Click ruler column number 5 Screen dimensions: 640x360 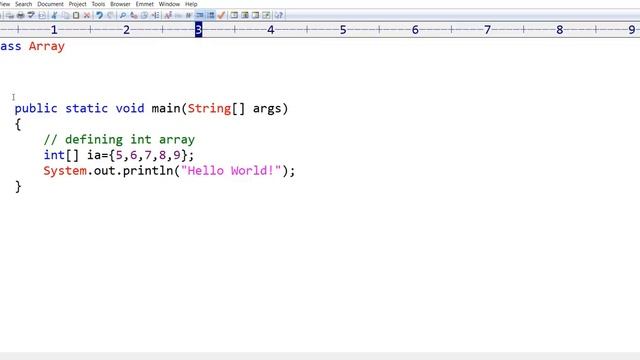[x=343, y=29]
